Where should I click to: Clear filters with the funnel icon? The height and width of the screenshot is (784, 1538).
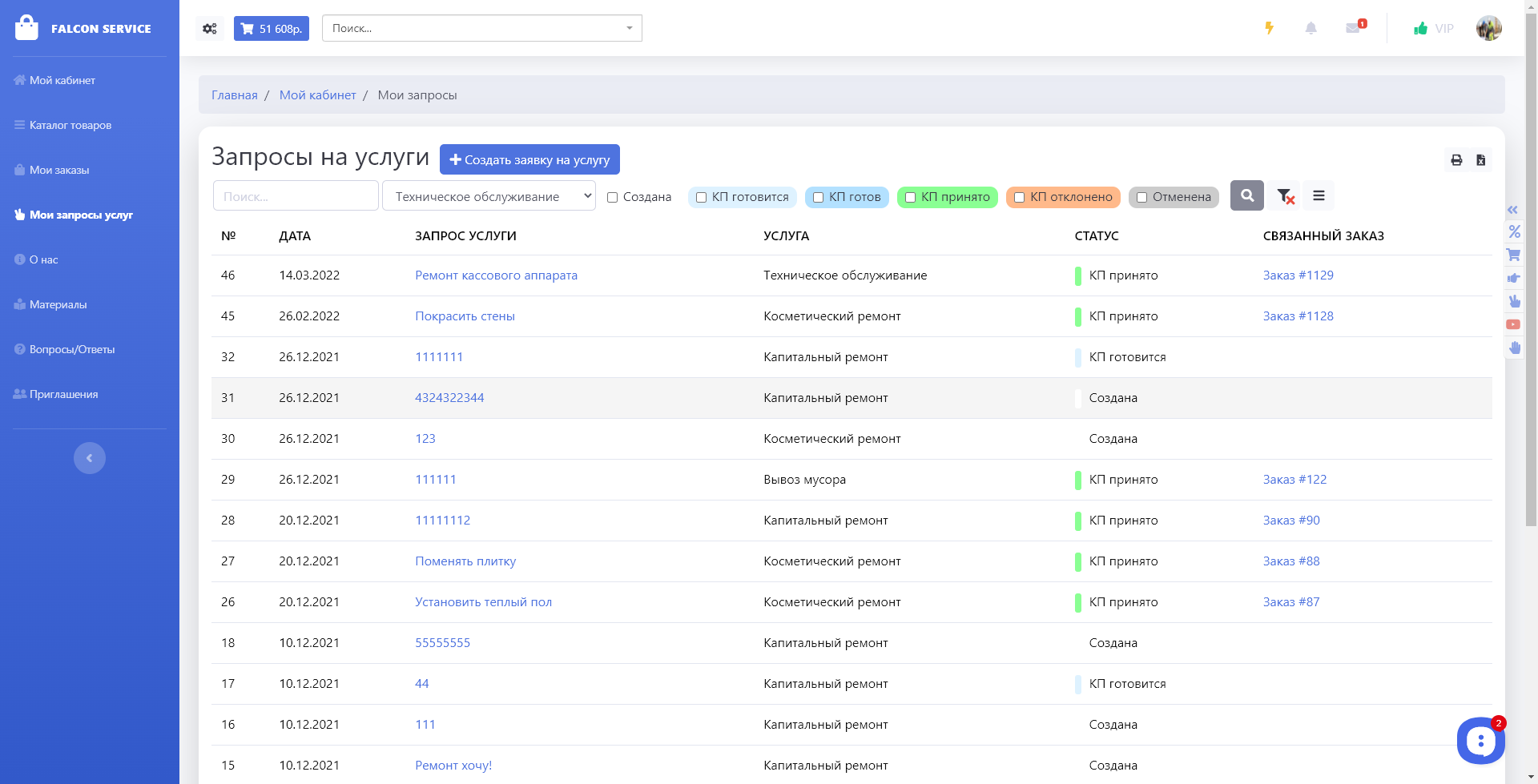[x=1285, y=196]
